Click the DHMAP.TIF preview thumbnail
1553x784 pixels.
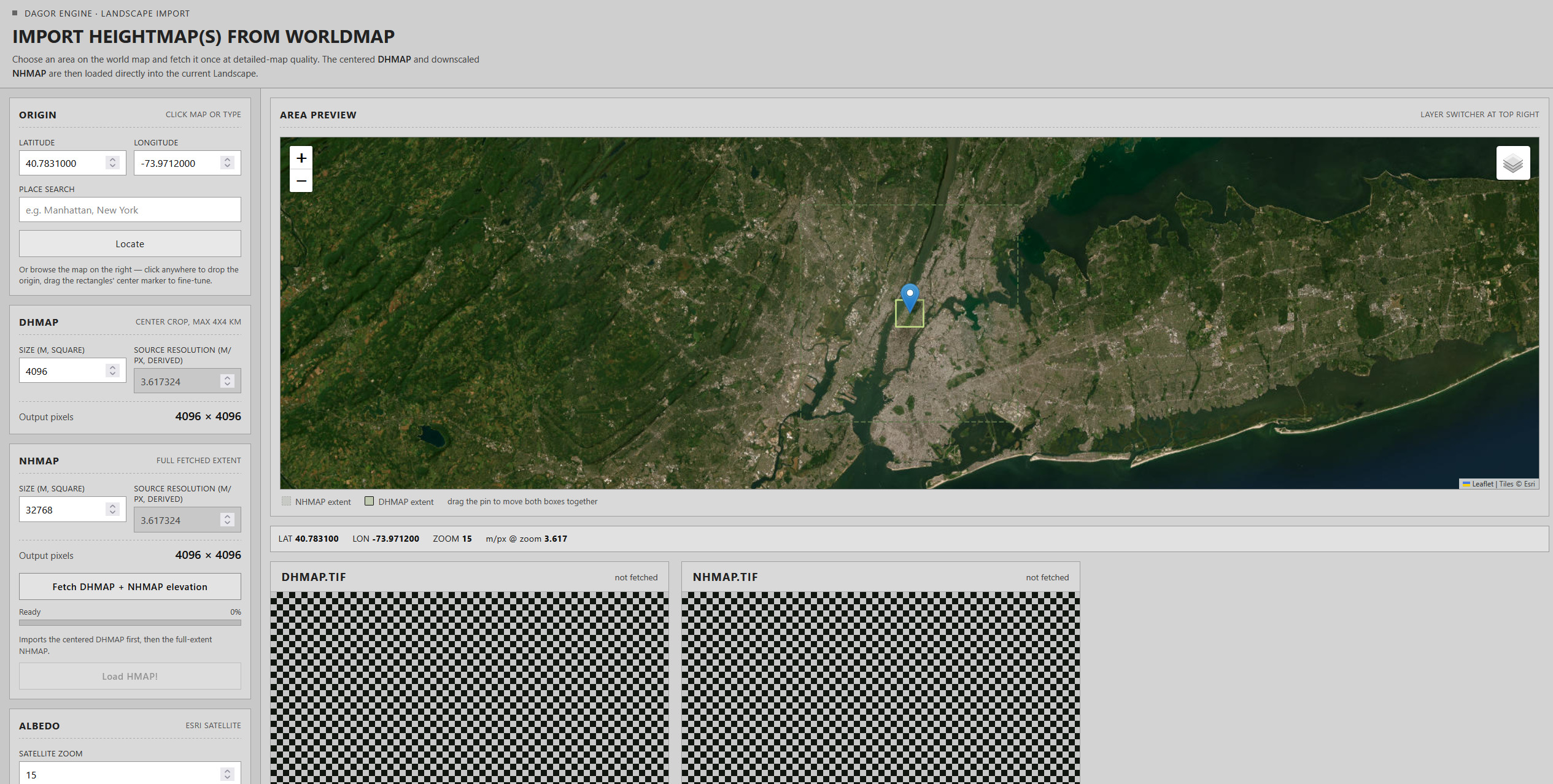coord(470,688)
